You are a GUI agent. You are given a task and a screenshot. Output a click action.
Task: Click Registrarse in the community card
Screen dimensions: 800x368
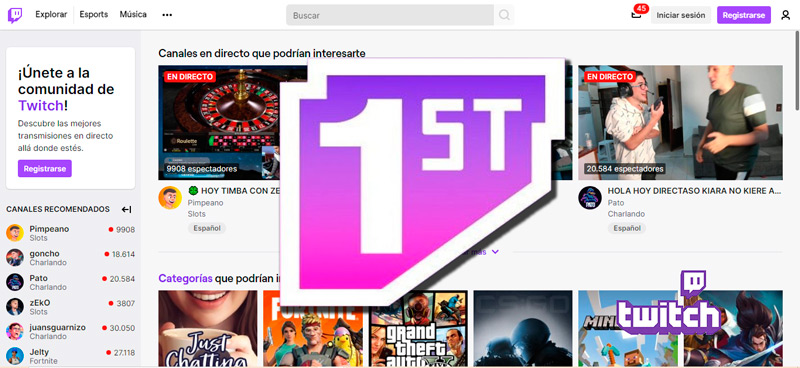pyautogui.click(x=44, y=168)
